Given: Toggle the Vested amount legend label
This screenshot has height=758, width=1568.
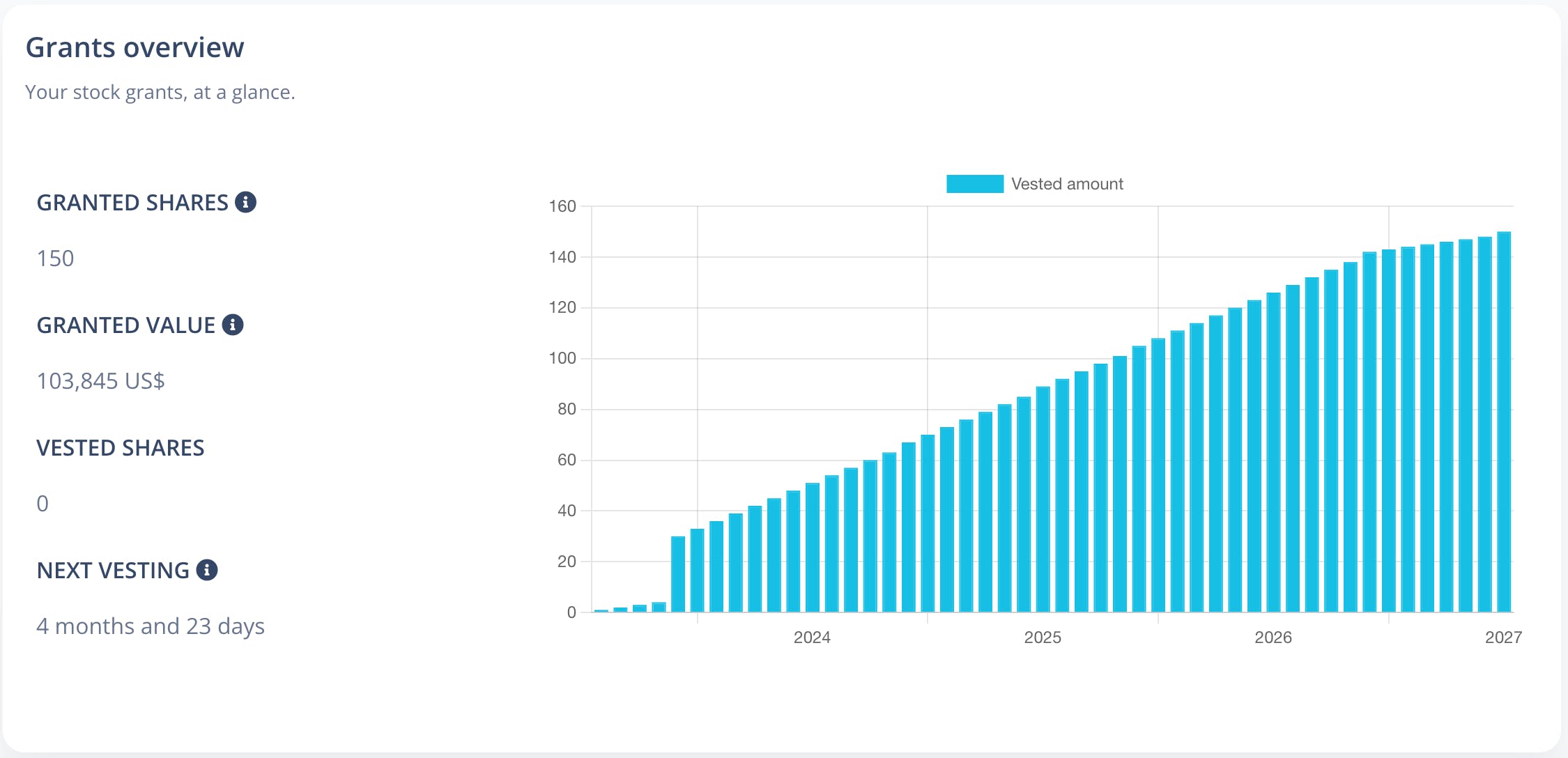Looking at the screenshot, I should point(1067,184).
